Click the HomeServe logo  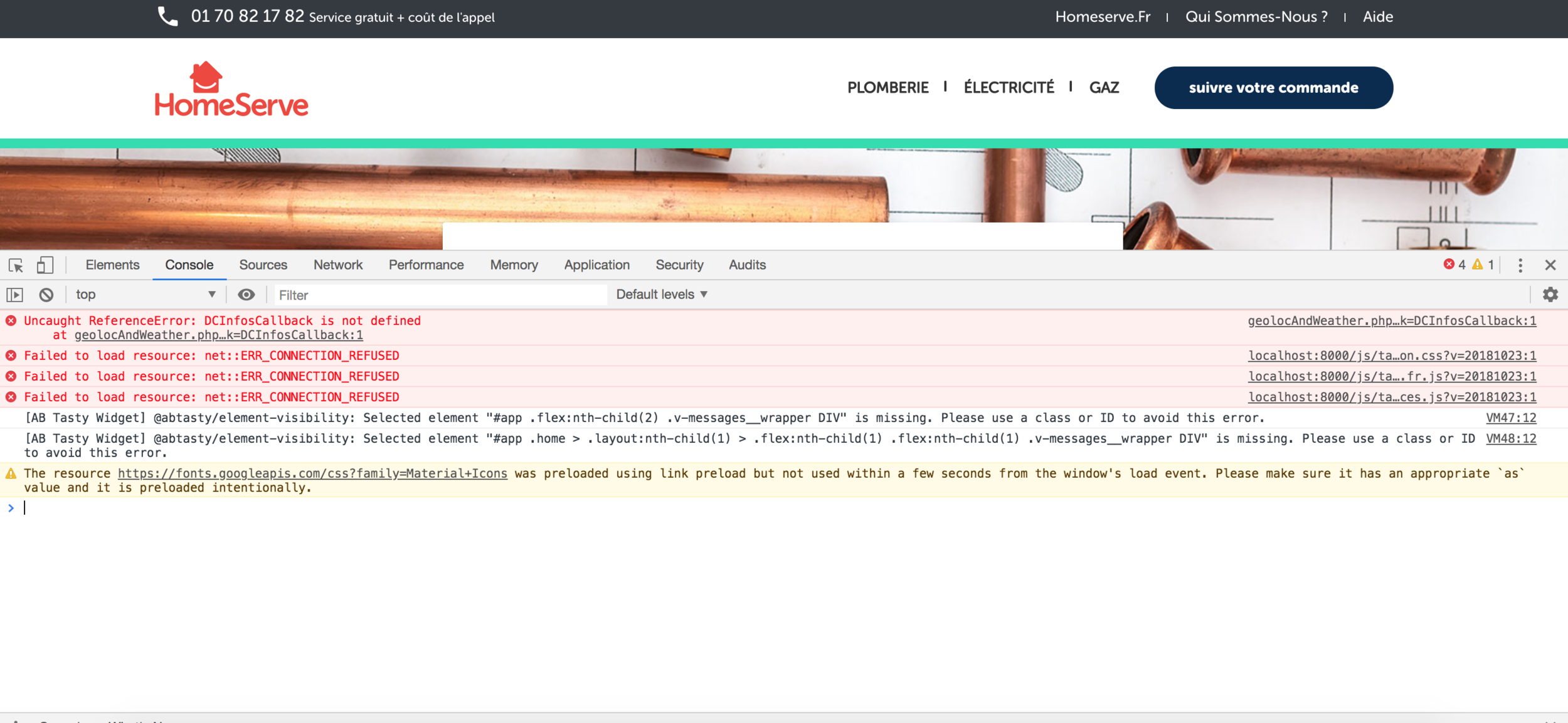coord(231,90)
